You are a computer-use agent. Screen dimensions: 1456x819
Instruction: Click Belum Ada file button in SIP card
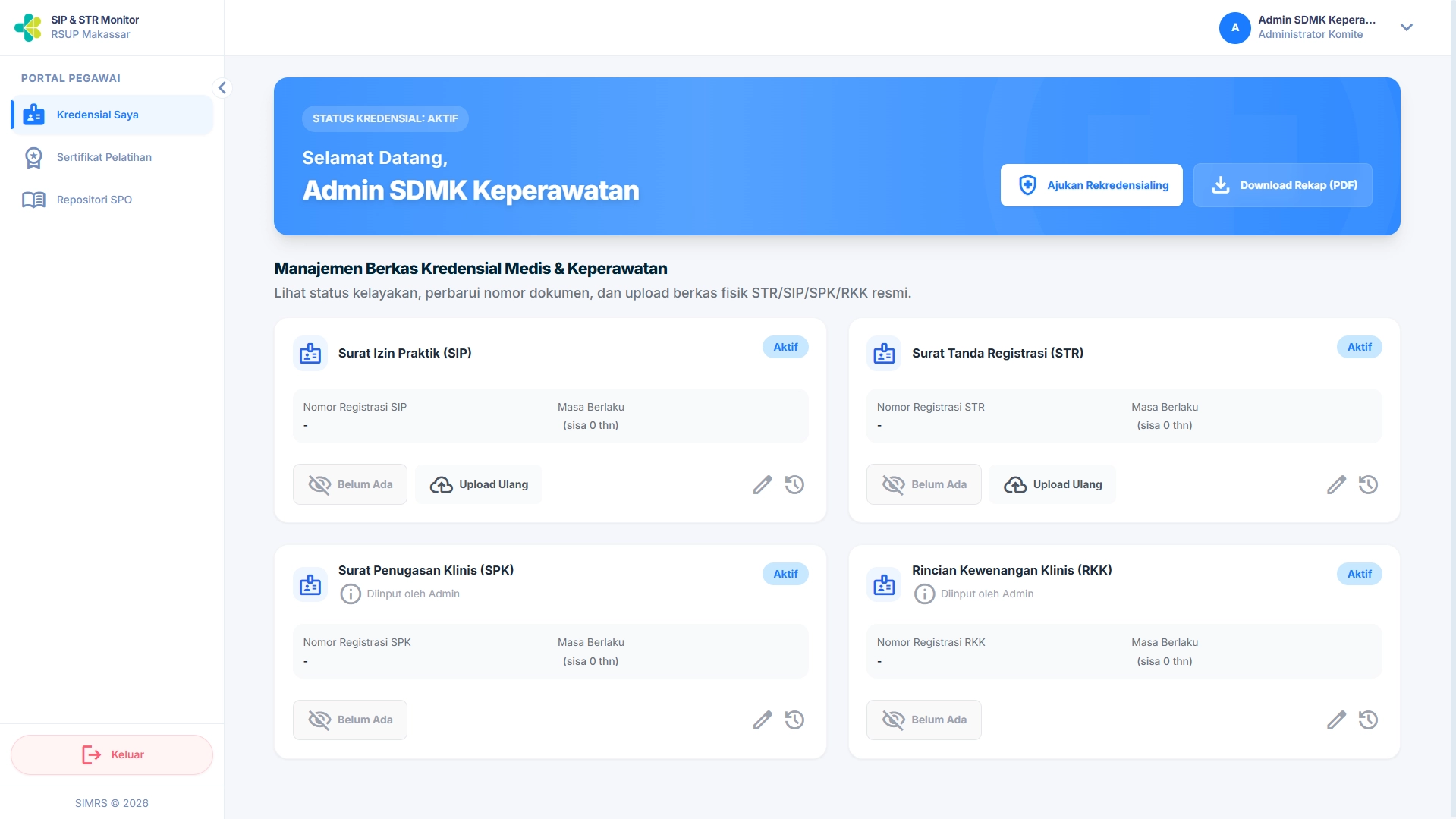[x=350, y=484]
